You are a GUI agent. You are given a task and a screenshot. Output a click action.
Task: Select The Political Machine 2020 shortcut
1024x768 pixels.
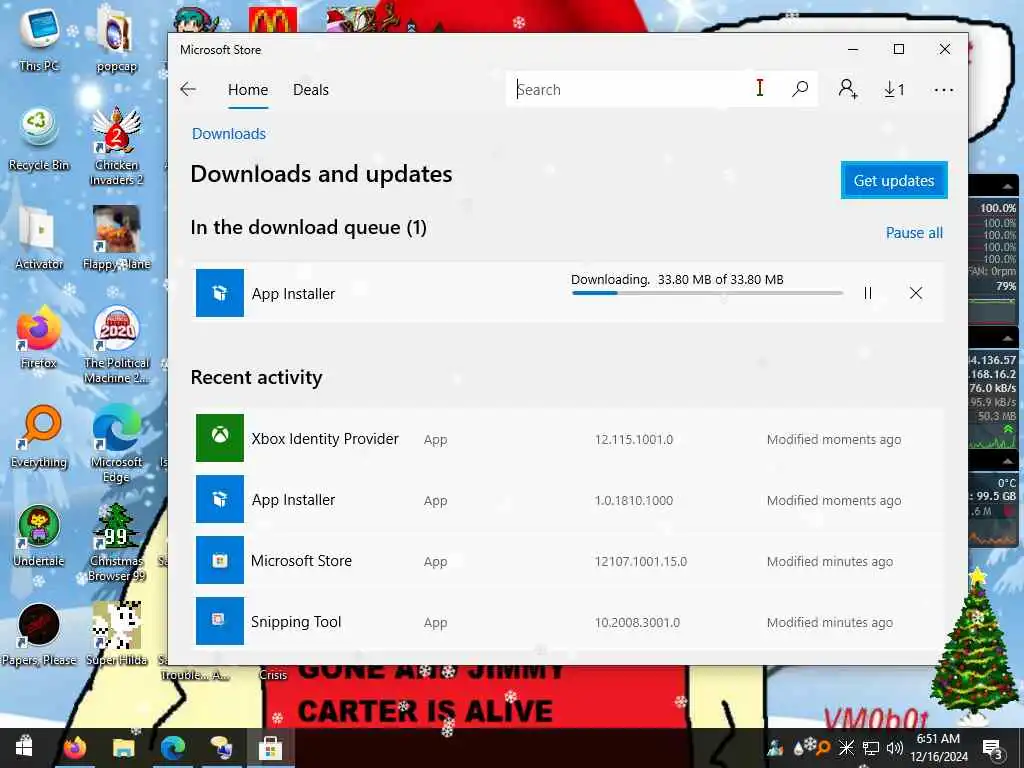[x=116, y=345]
